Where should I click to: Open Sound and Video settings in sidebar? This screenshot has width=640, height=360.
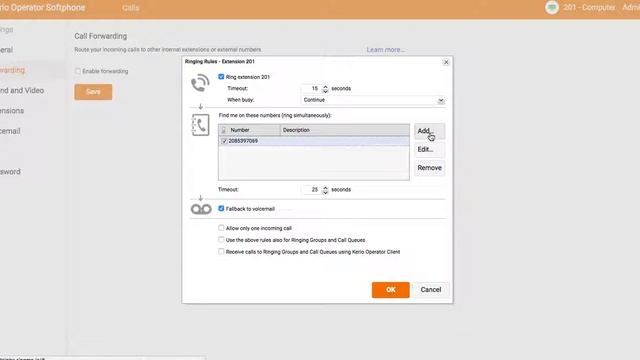pos(22,91)
